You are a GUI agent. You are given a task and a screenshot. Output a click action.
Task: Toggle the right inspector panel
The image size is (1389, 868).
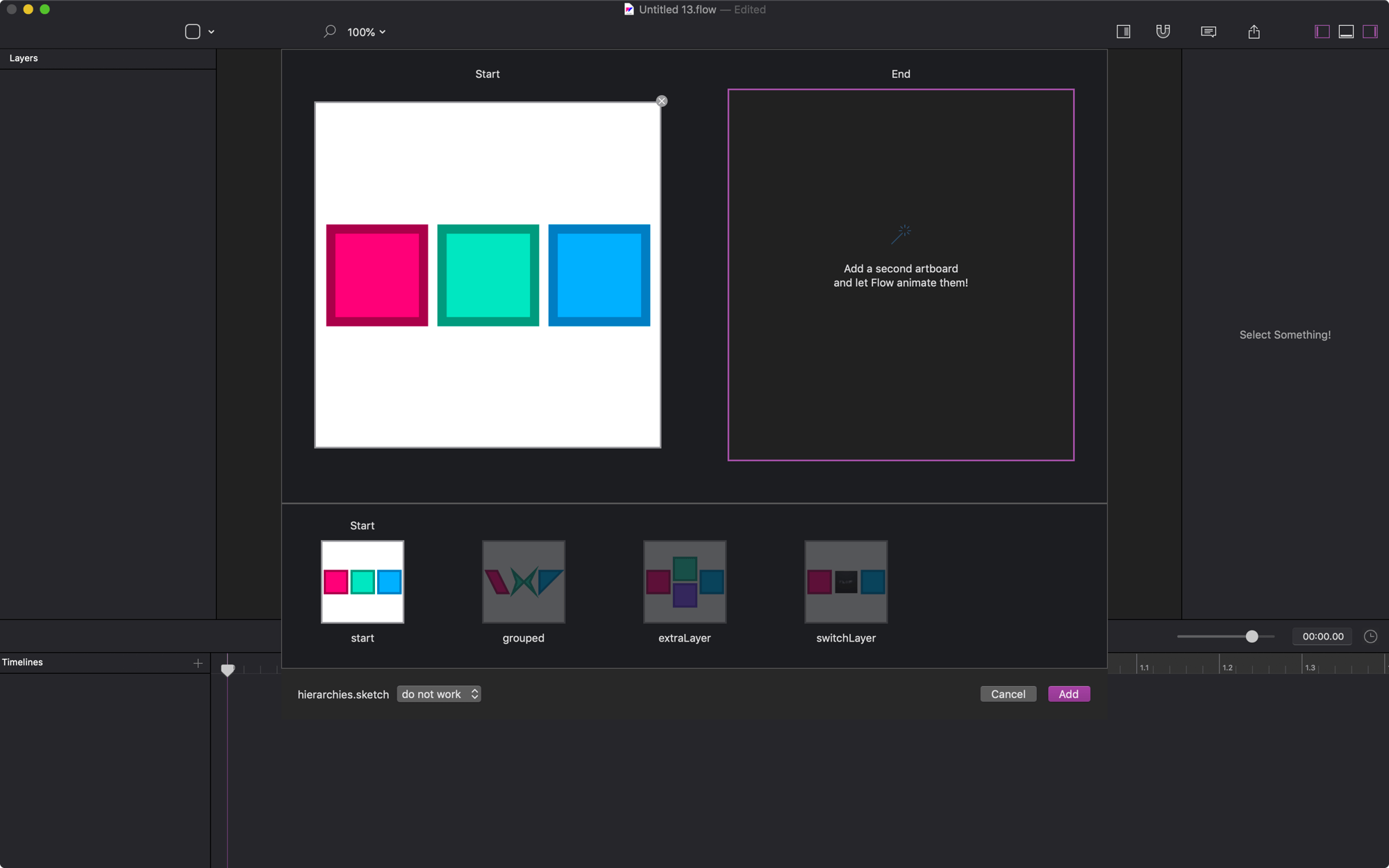tap(1370, 31)
